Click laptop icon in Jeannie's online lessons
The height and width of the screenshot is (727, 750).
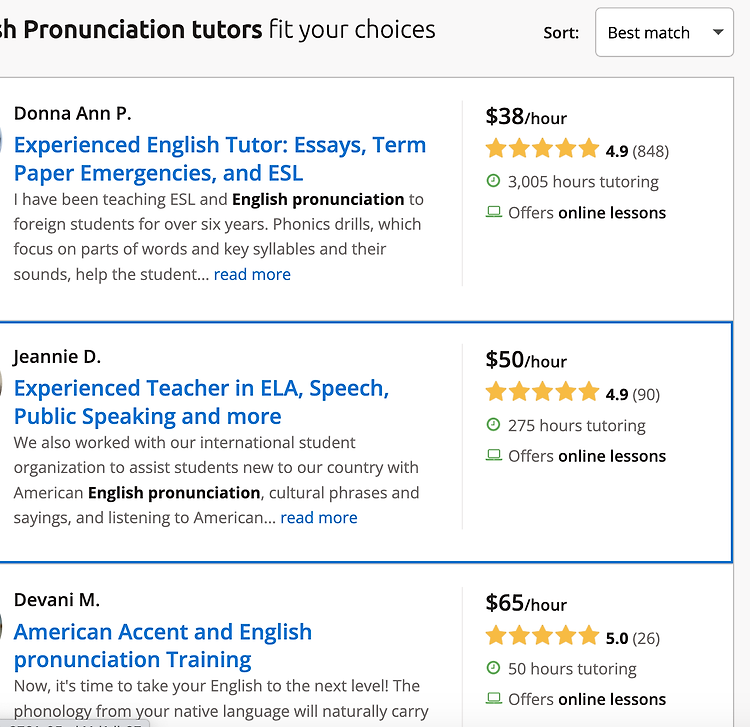pyautogui.click(x=494, y=455)
